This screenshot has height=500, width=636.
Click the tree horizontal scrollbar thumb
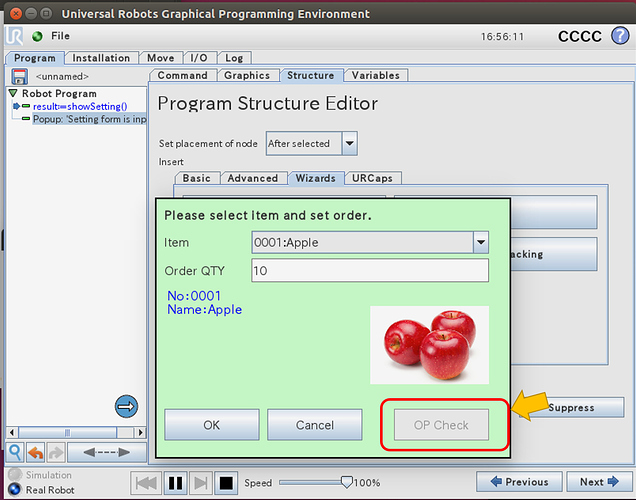click(x=68, y=432)
